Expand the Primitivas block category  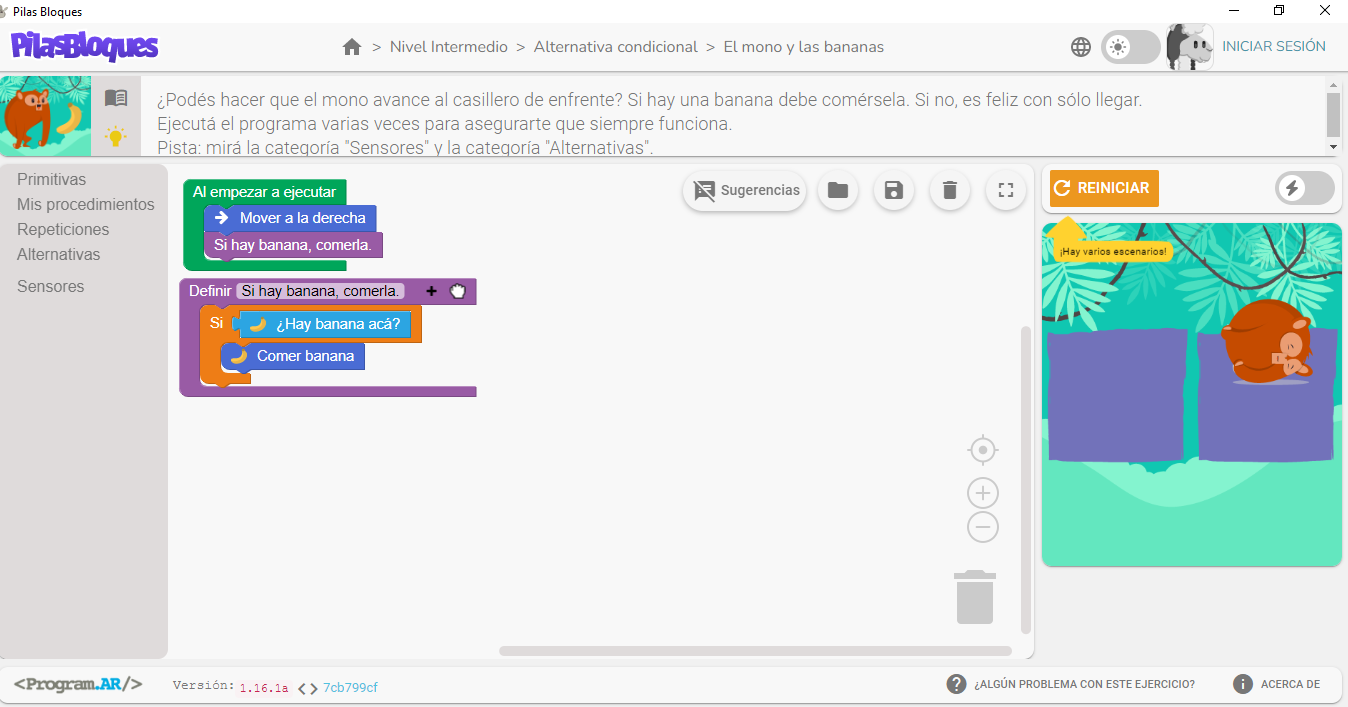coord(52,180)
